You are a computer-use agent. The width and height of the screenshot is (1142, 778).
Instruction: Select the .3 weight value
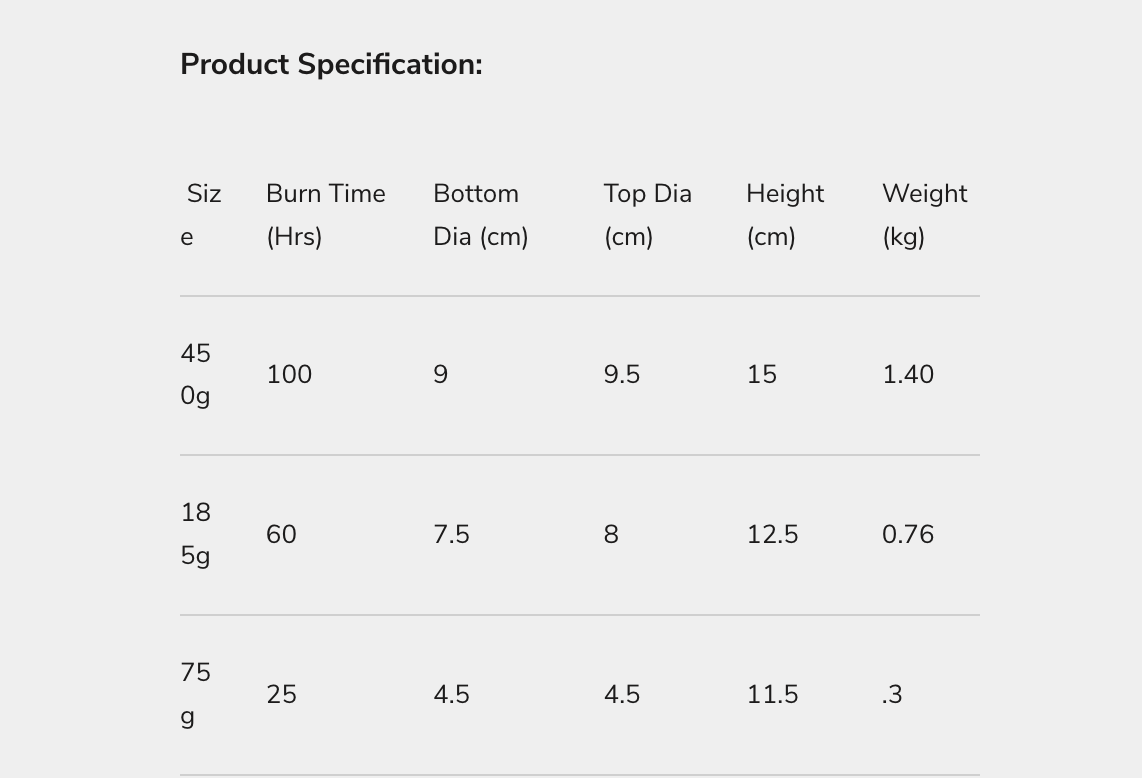(x=892, y=695)
